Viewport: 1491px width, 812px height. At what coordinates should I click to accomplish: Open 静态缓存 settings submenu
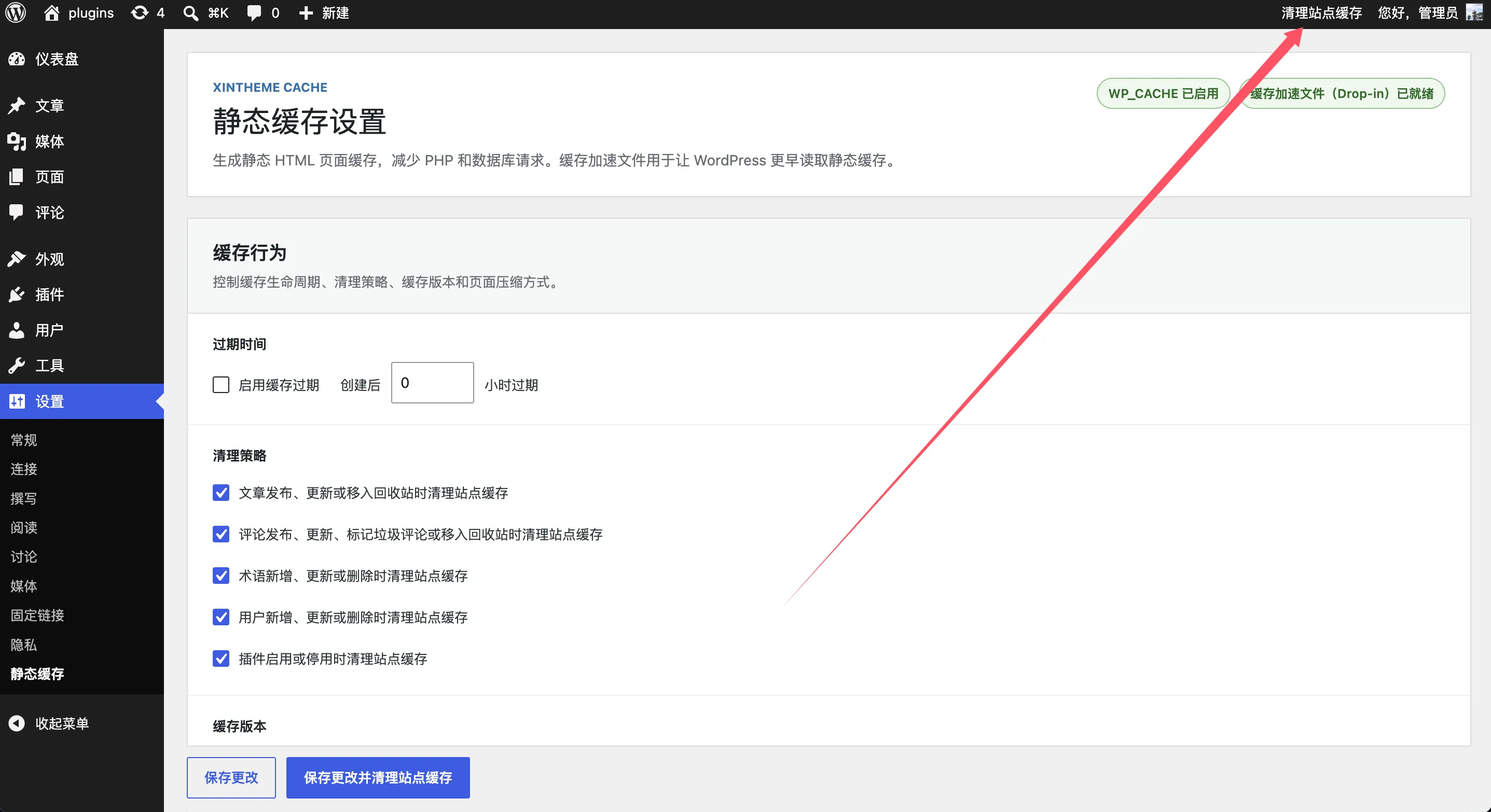(x=37, y=673)
